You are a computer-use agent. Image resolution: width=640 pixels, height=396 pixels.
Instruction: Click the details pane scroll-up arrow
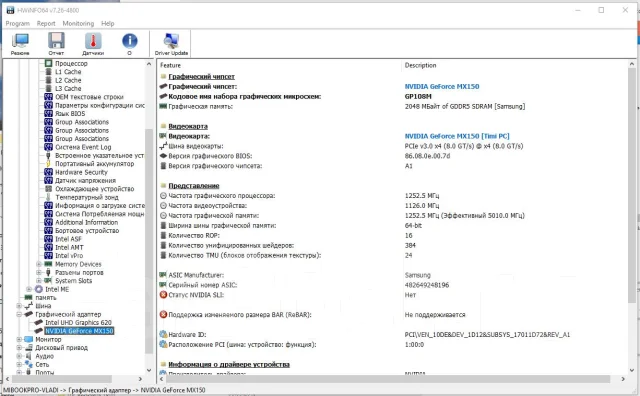pos(632,64)
